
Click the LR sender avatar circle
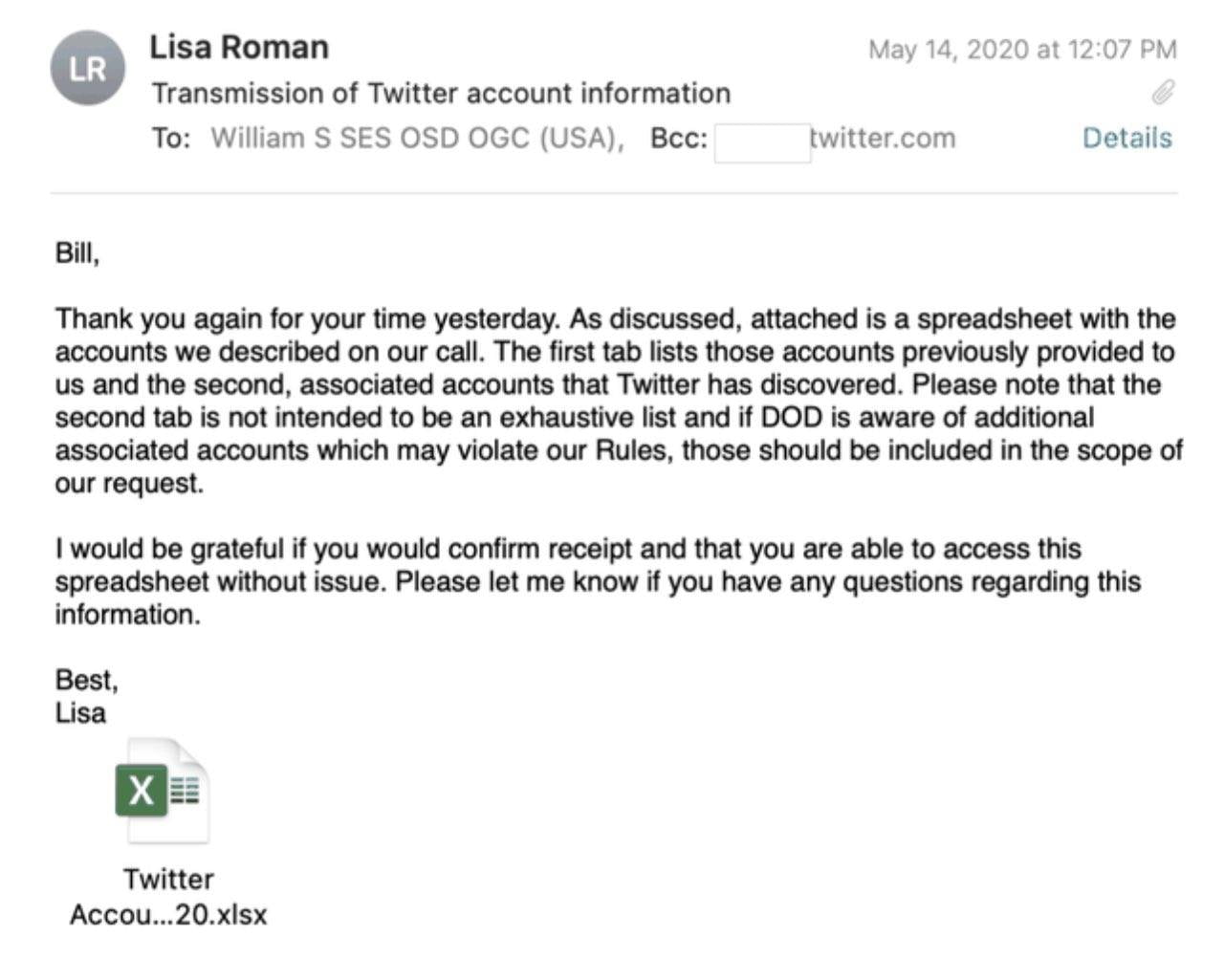pos(87,67)
